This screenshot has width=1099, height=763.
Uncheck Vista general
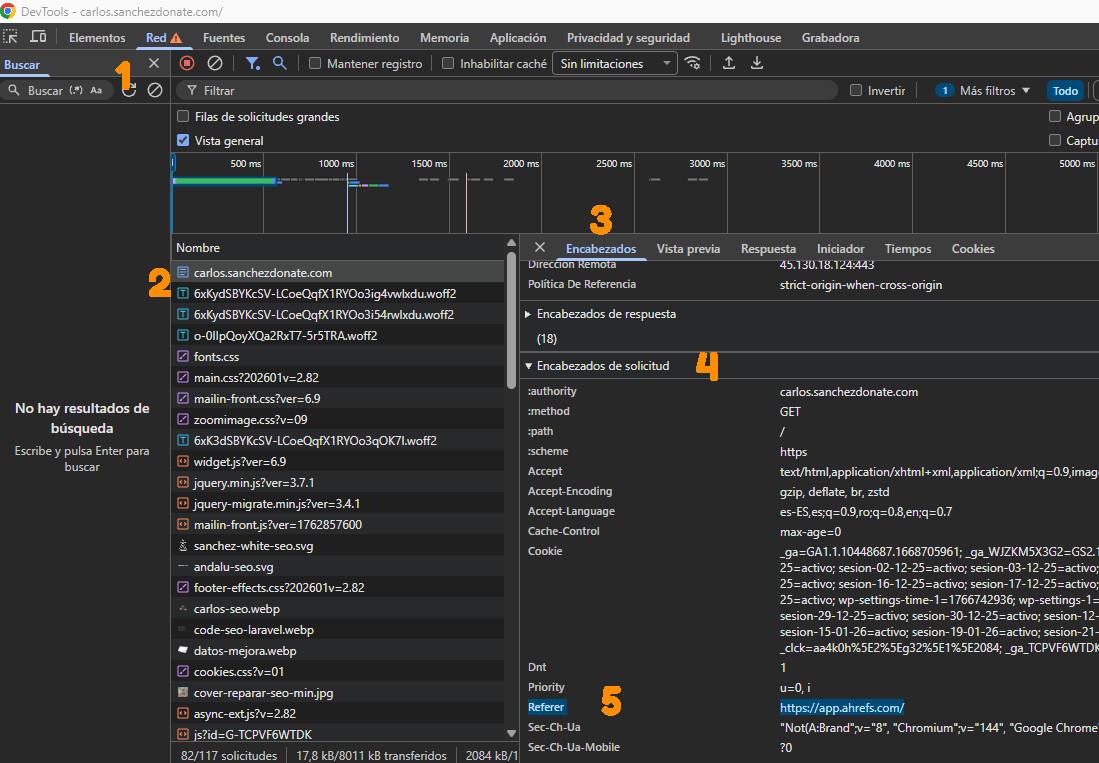pyautogui.click(x=184, y=140)
